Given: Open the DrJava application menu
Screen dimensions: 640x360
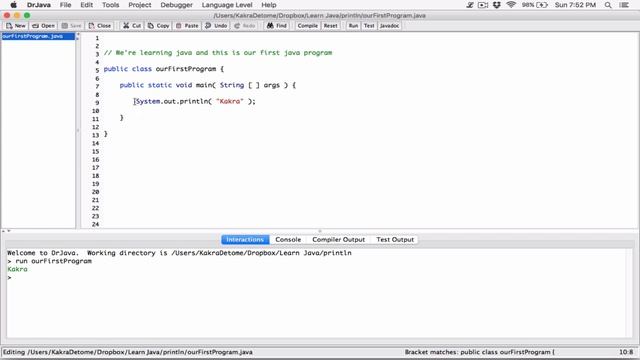Looking at the screenshot, I should (x=39, y=5).
